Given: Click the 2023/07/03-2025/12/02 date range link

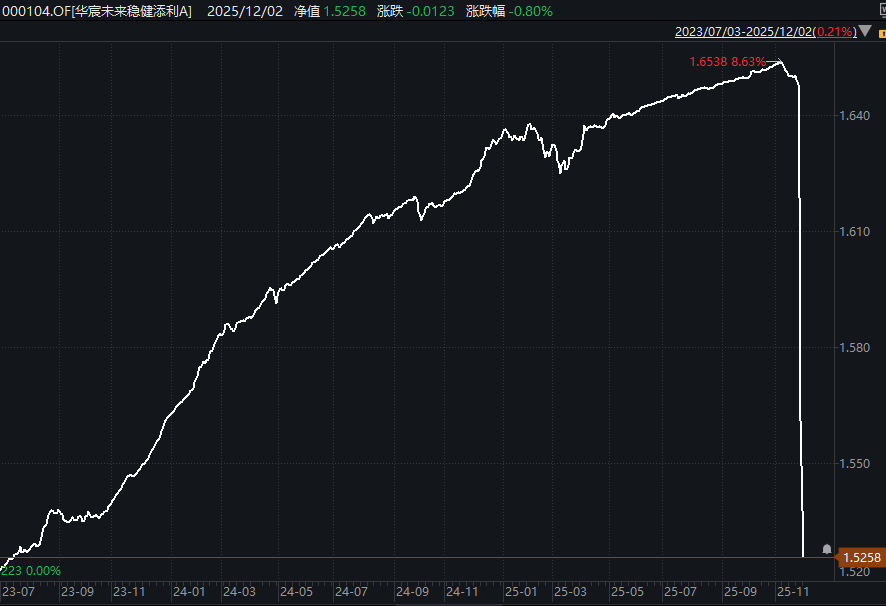Looking at the screenshot, I should pyautogui.click(x=744, y=32).
